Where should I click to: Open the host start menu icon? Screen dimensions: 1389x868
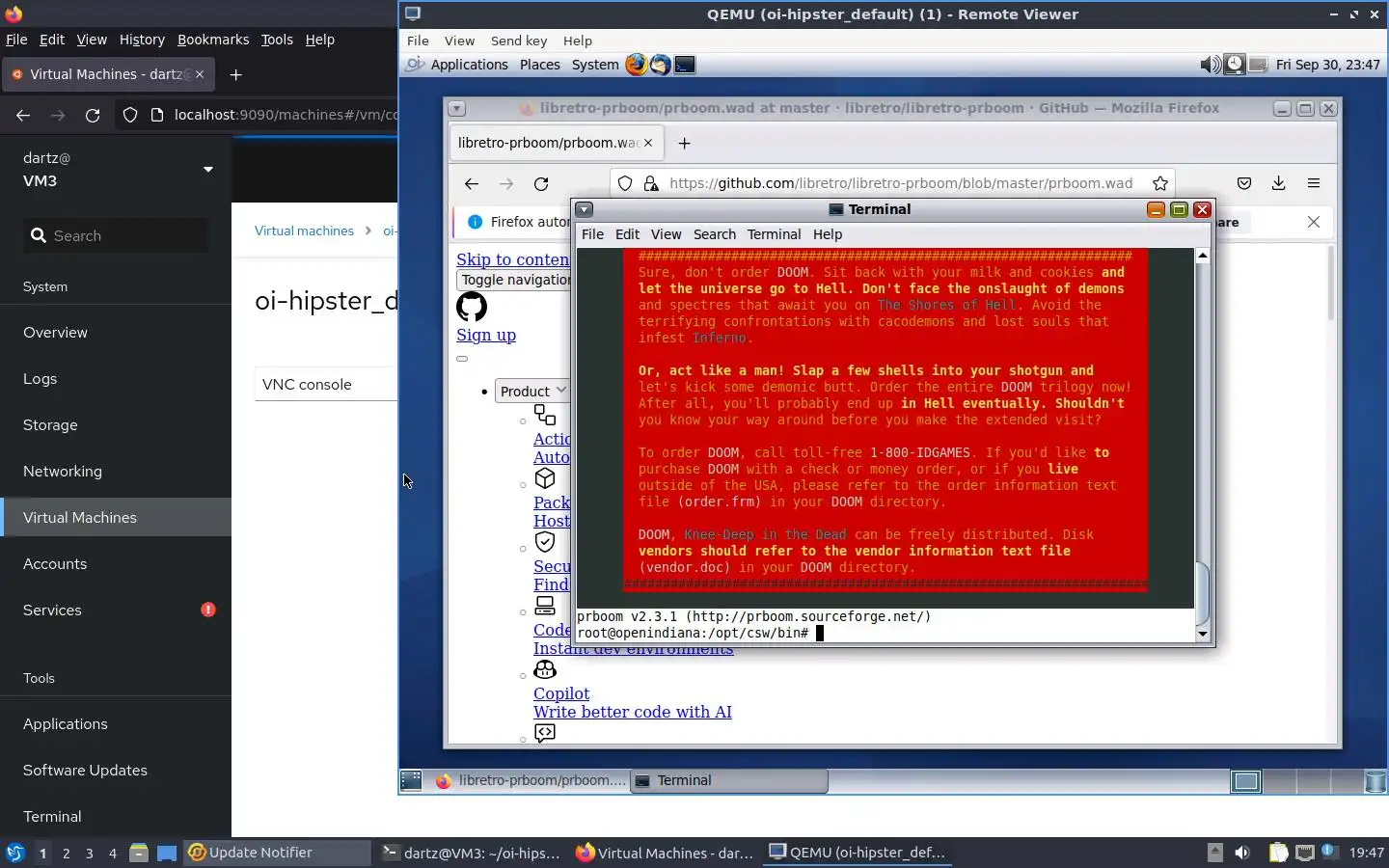(x=14, y=853)
